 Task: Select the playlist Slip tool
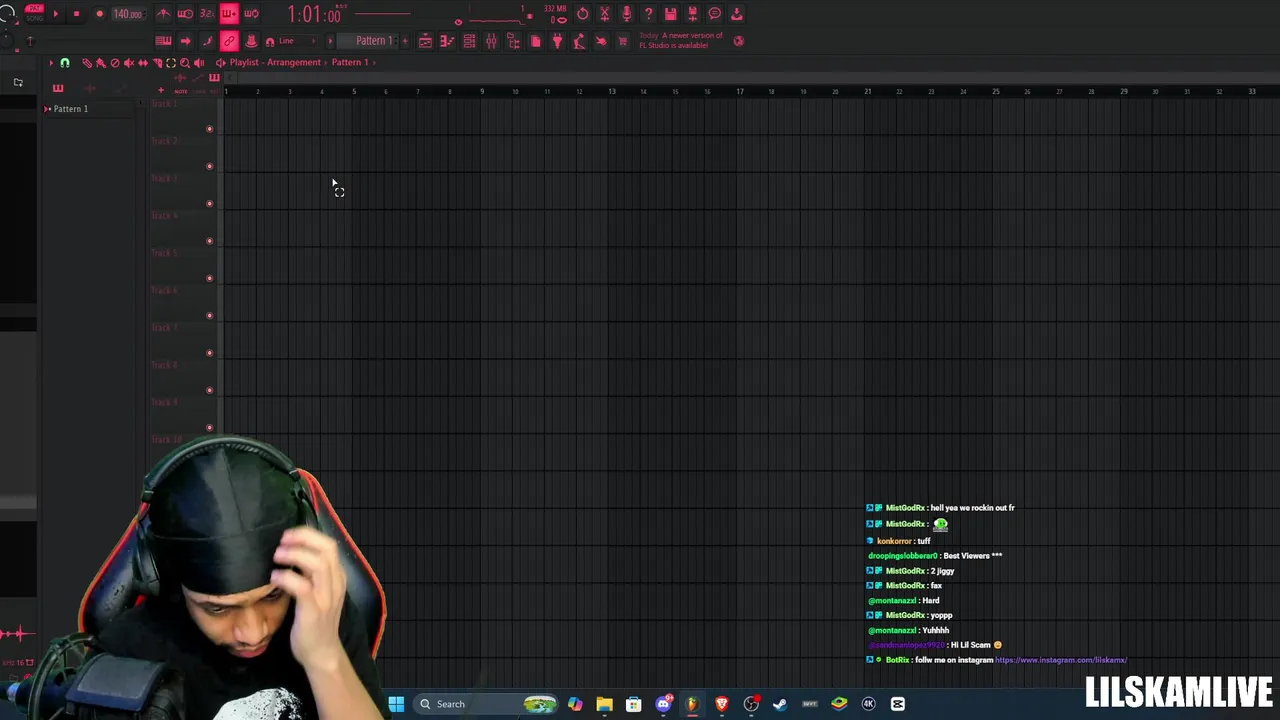pyautogui.click(x=143, y=63)
